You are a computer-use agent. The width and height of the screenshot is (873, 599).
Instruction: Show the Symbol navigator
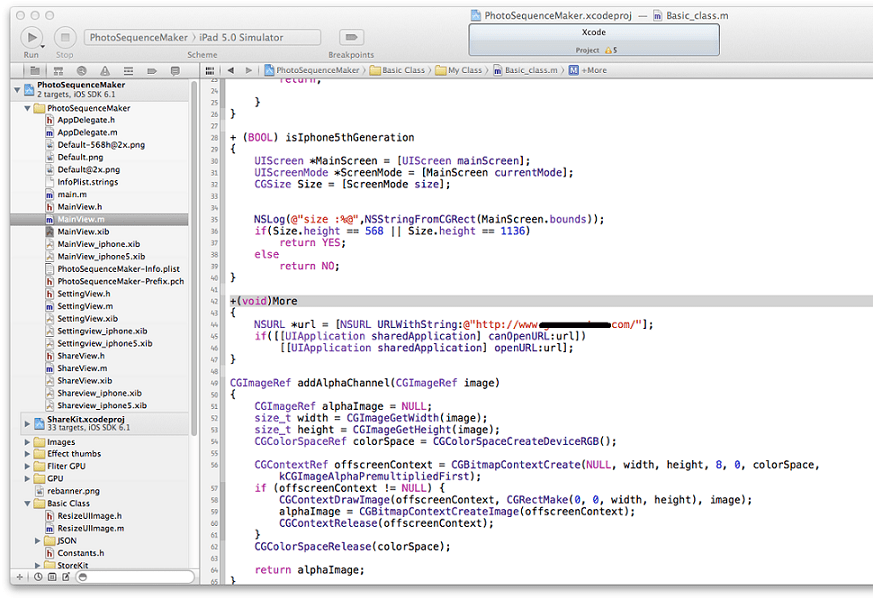[58, 71]
